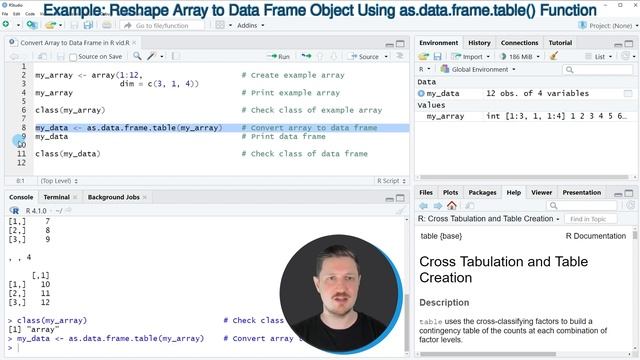Click Save Workspace disk icon in Environment
640x360 pixels.
[438, 56]
